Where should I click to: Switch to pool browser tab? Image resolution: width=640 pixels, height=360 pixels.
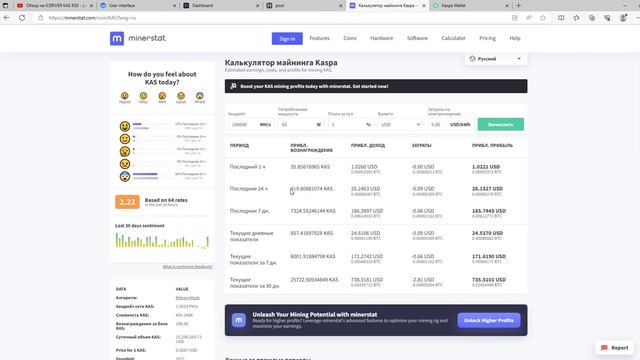click(x=305, y=6)
